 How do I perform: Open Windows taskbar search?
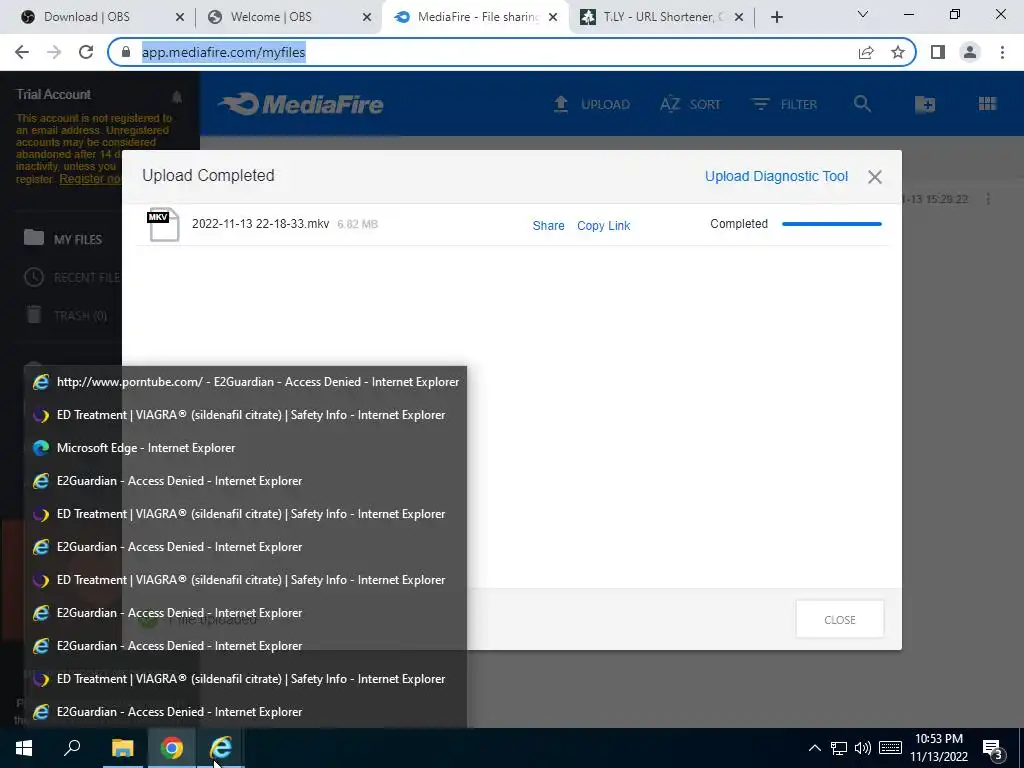[x=72, y=748]
